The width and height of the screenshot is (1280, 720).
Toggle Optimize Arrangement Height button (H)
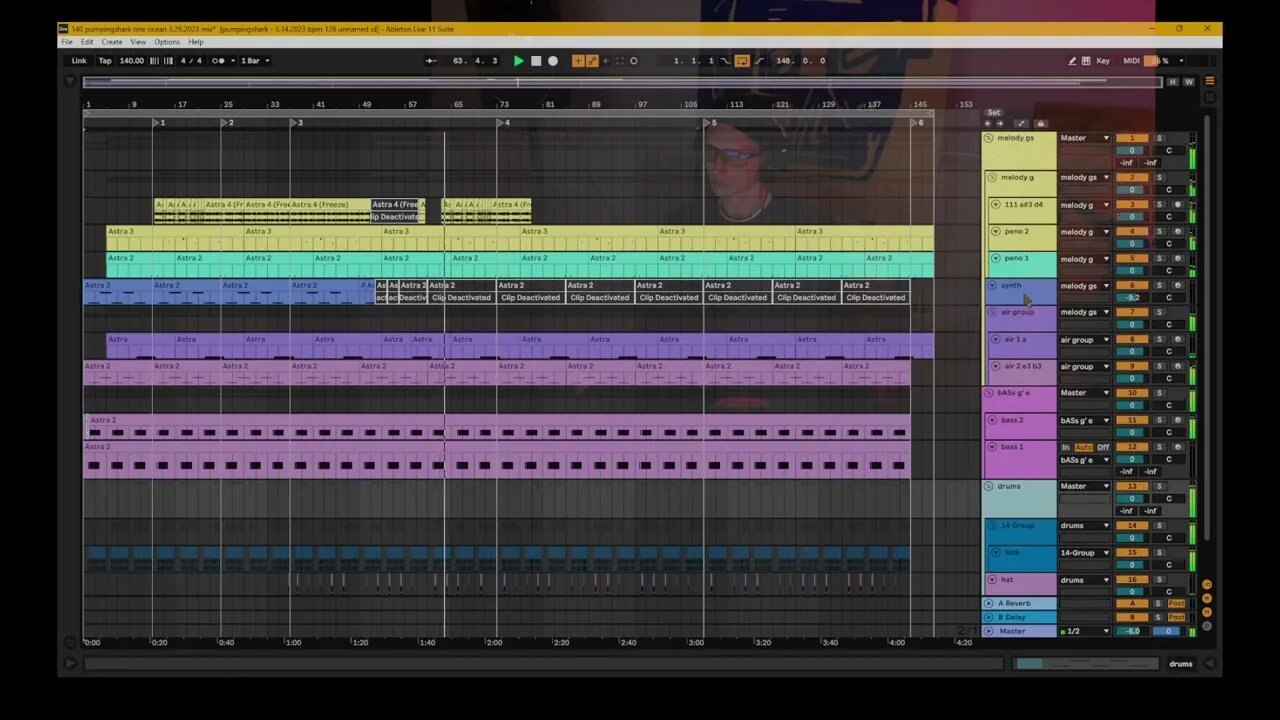1173,82
